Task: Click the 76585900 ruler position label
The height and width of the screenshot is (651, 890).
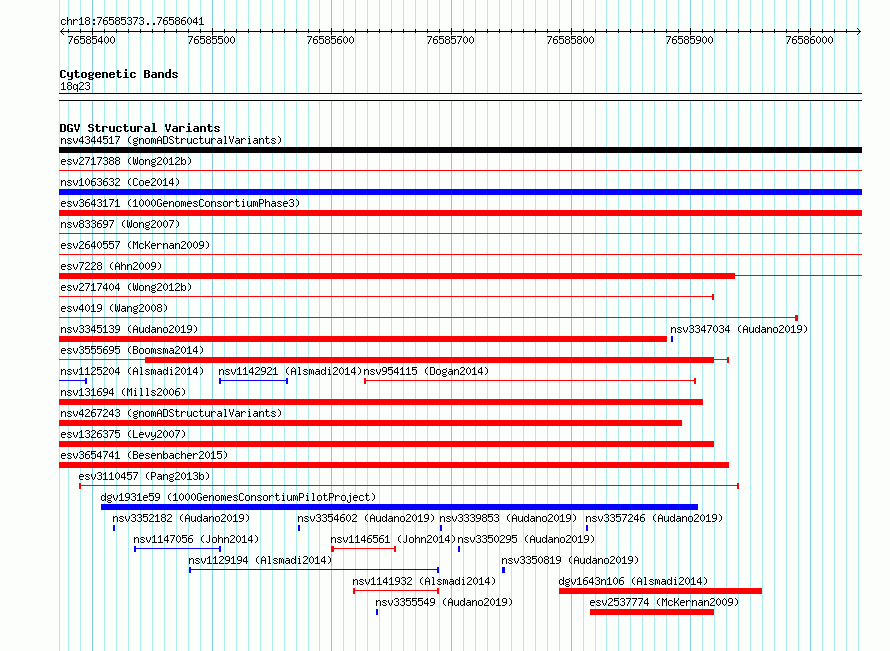Action: pyautogui.click(x=690, y=40)
